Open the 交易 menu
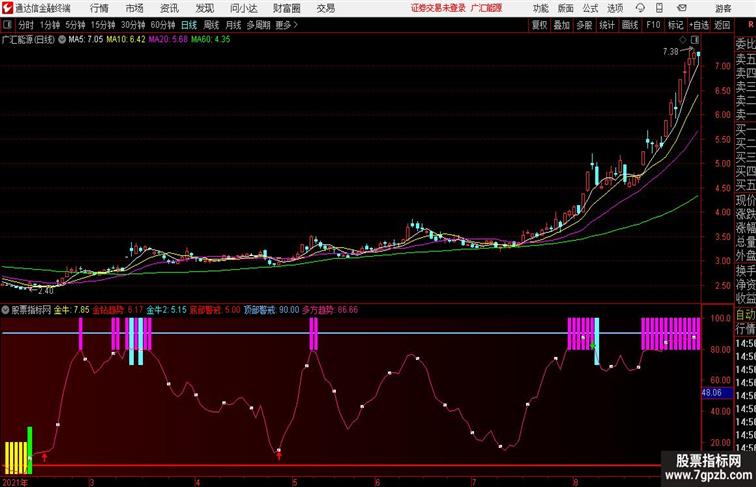756x487 pixels. point(325,8)
